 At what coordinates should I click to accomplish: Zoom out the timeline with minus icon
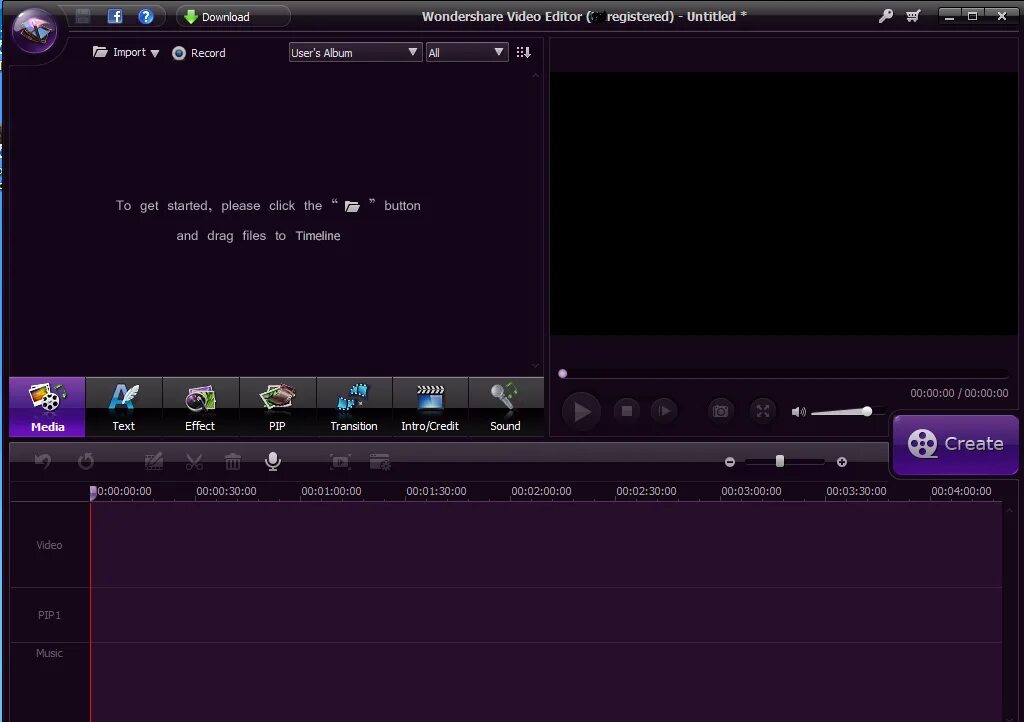click(730, 462)
